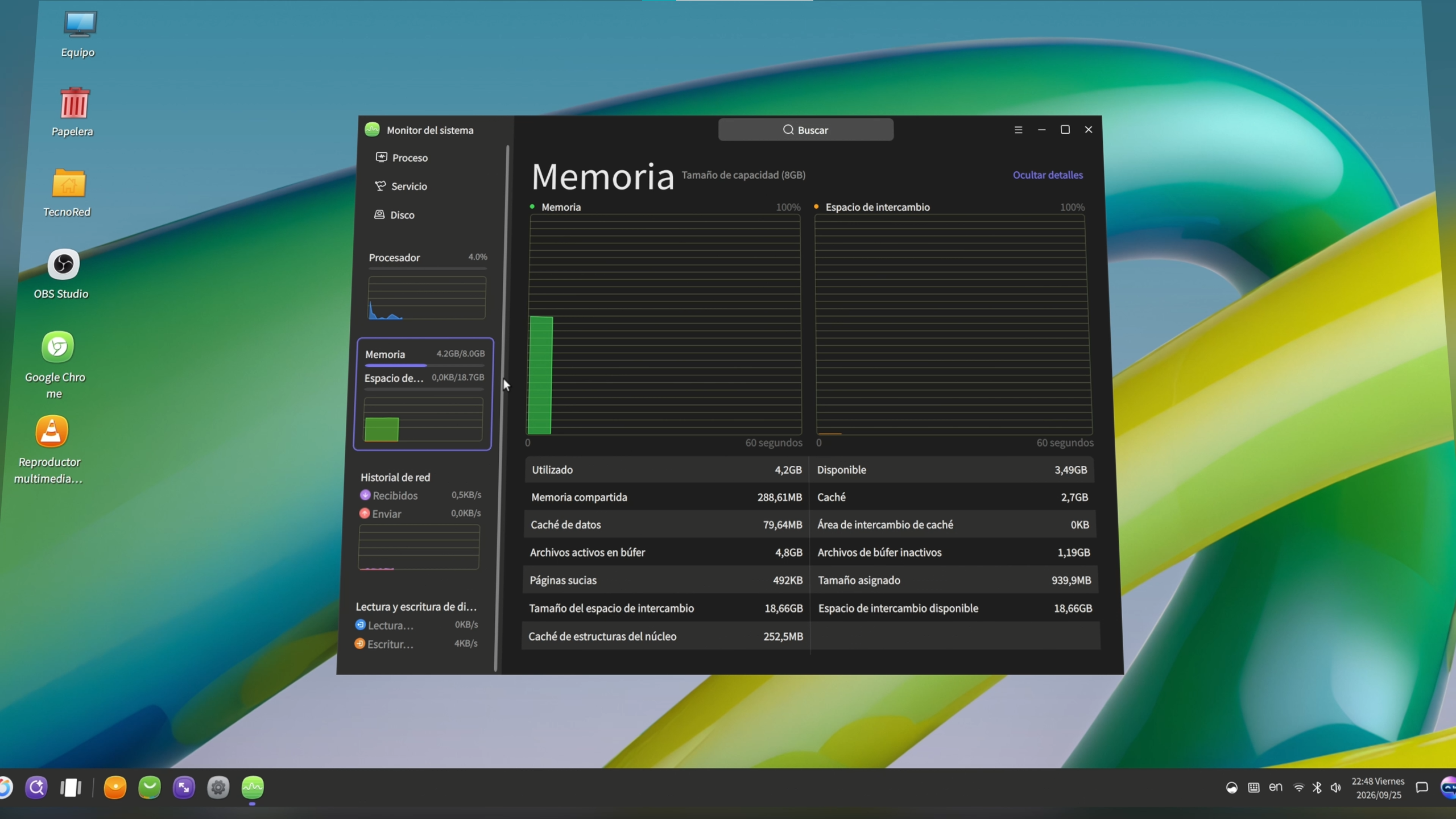Click the Espacio de intercambio graph
Screen dimensions: 1456x819
pyautogui.click(x=953, y=324)
